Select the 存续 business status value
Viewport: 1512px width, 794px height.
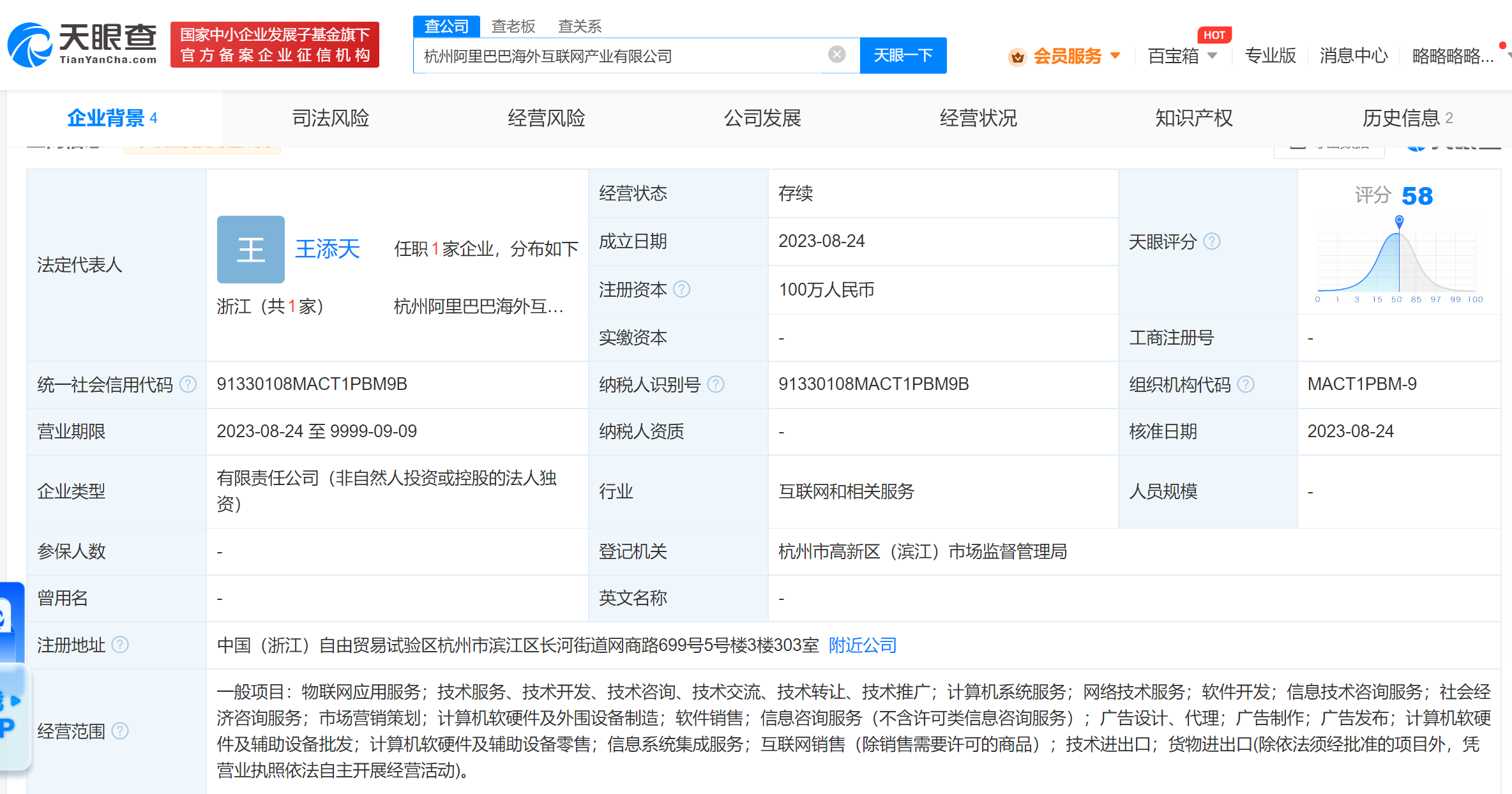(796, 193)
